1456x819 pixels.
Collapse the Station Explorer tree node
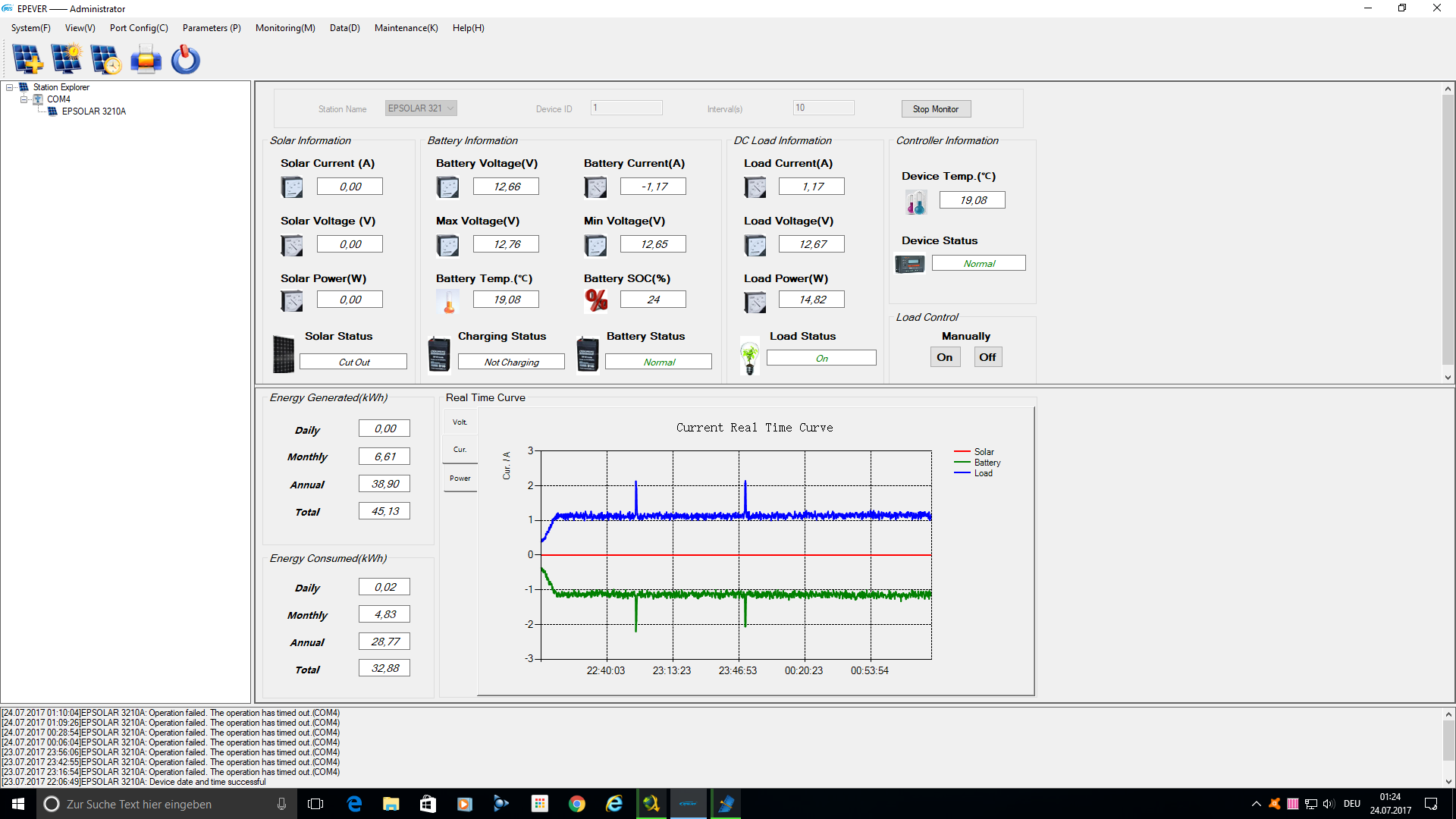point(10,87)
